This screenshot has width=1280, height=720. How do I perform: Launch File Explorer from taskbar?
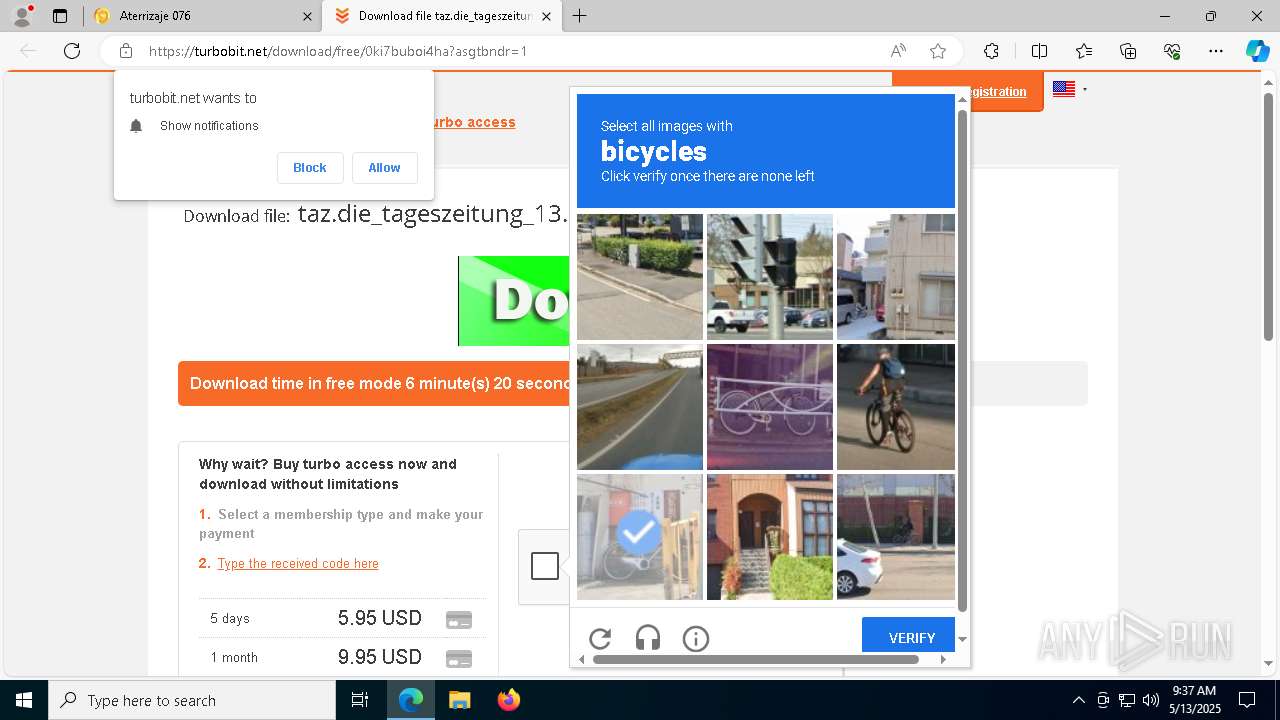[459, 700]
